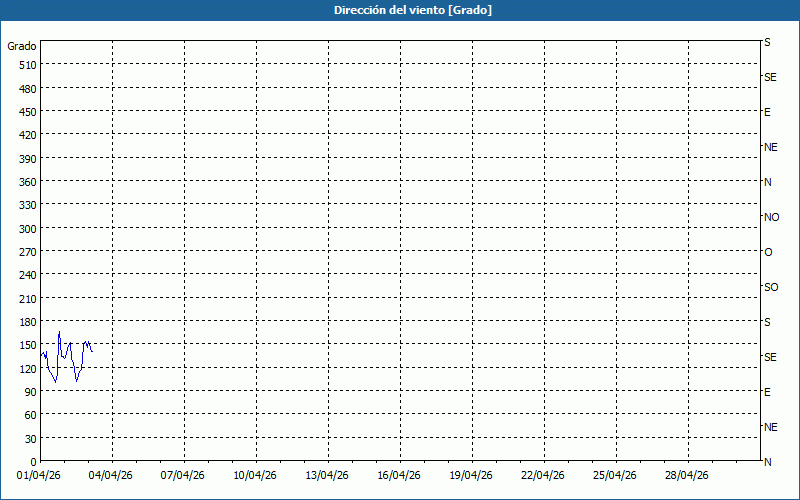Click the 07/04/26 date label
Screen dimensions: 800x500
(x=184, y=476)
